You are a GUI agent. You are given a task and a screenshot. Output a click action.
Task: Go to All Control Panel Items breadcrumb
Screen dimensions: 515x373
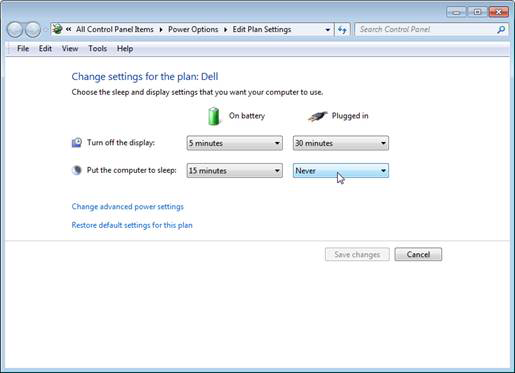(x=115, y=29)
